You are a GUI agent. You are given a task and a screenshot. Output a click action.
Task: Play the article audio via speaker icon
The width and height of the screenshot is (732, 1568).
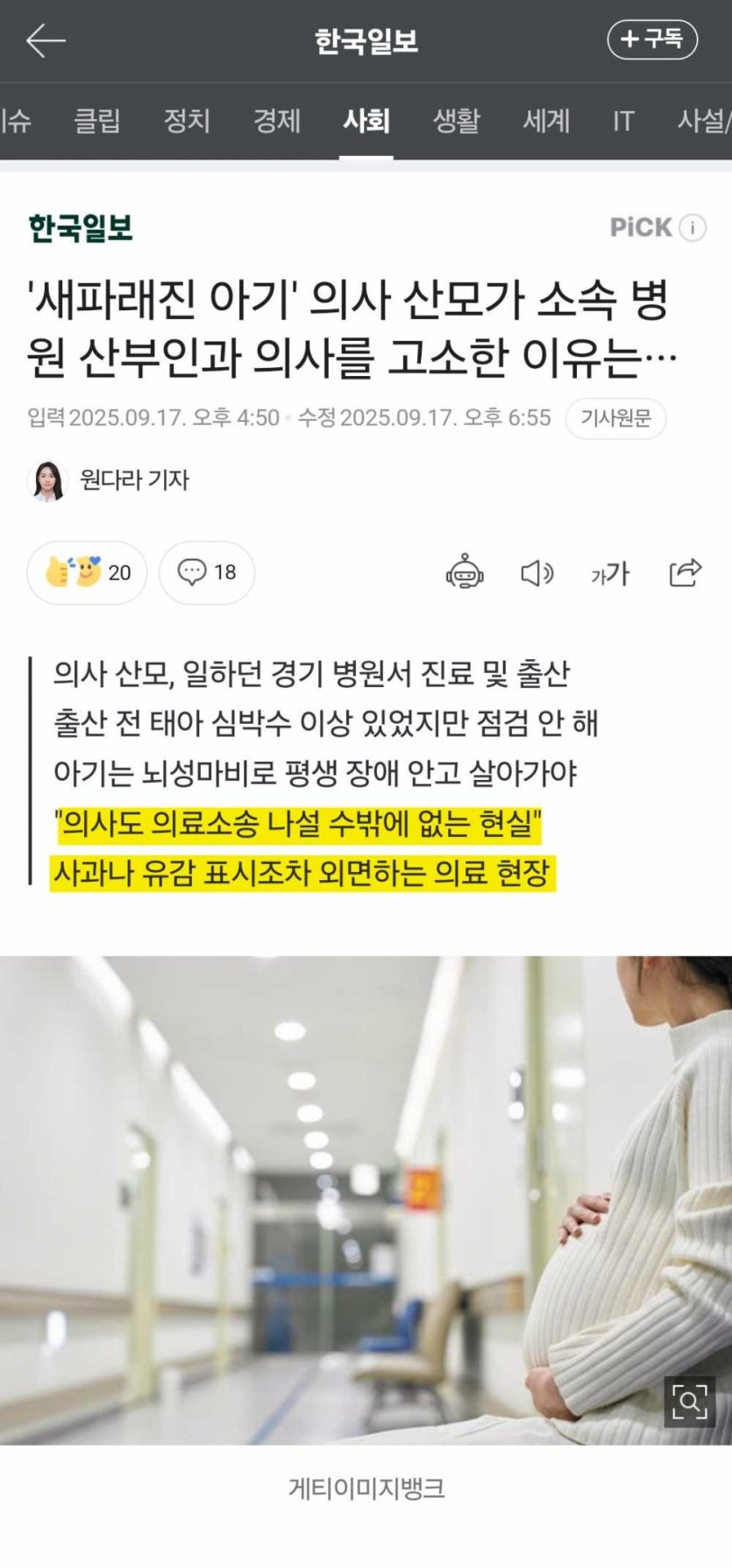(537, 573)
